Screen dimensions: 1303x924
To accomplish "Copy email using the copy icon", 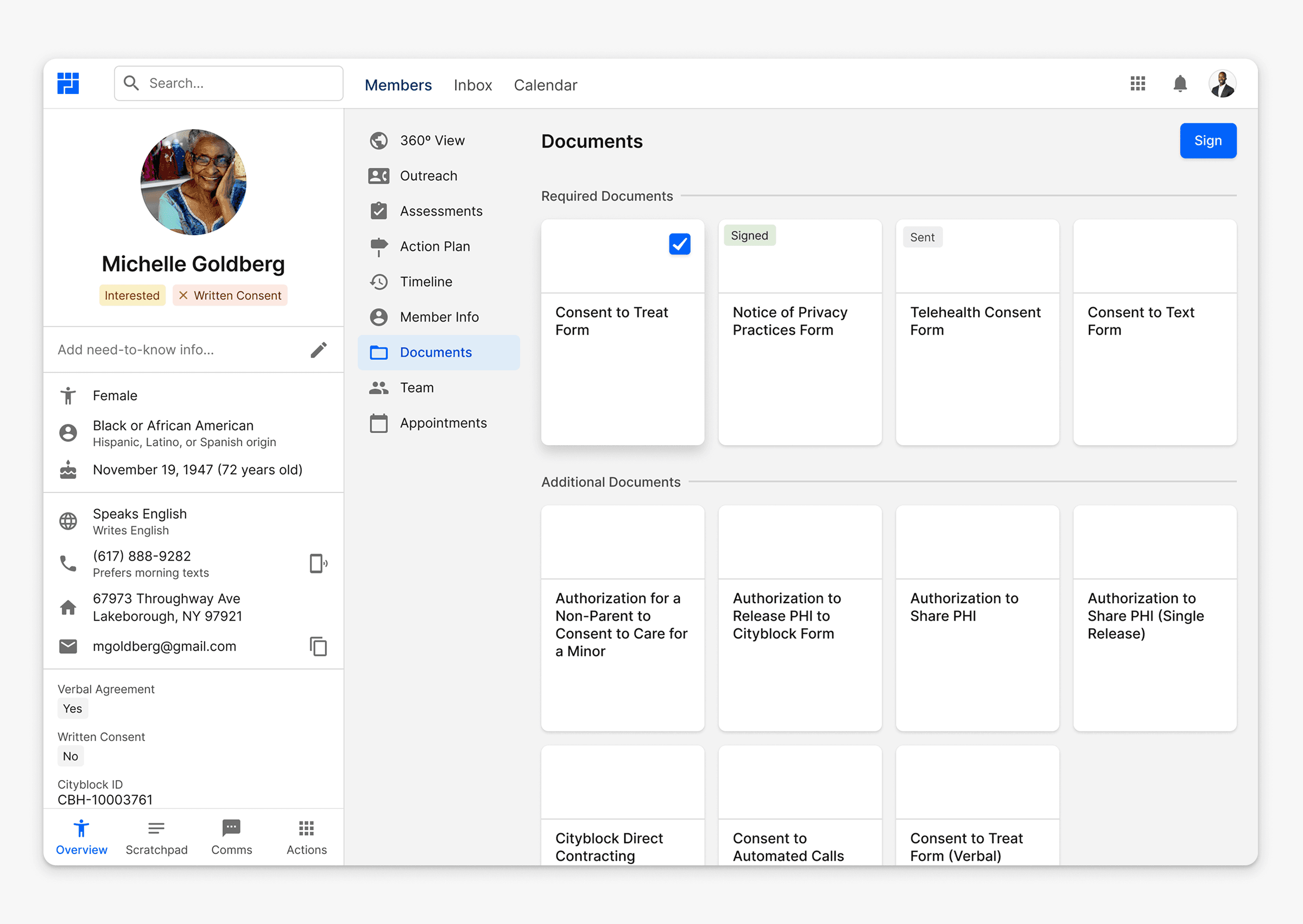I will pyautogui.click(x=318, y=647).
